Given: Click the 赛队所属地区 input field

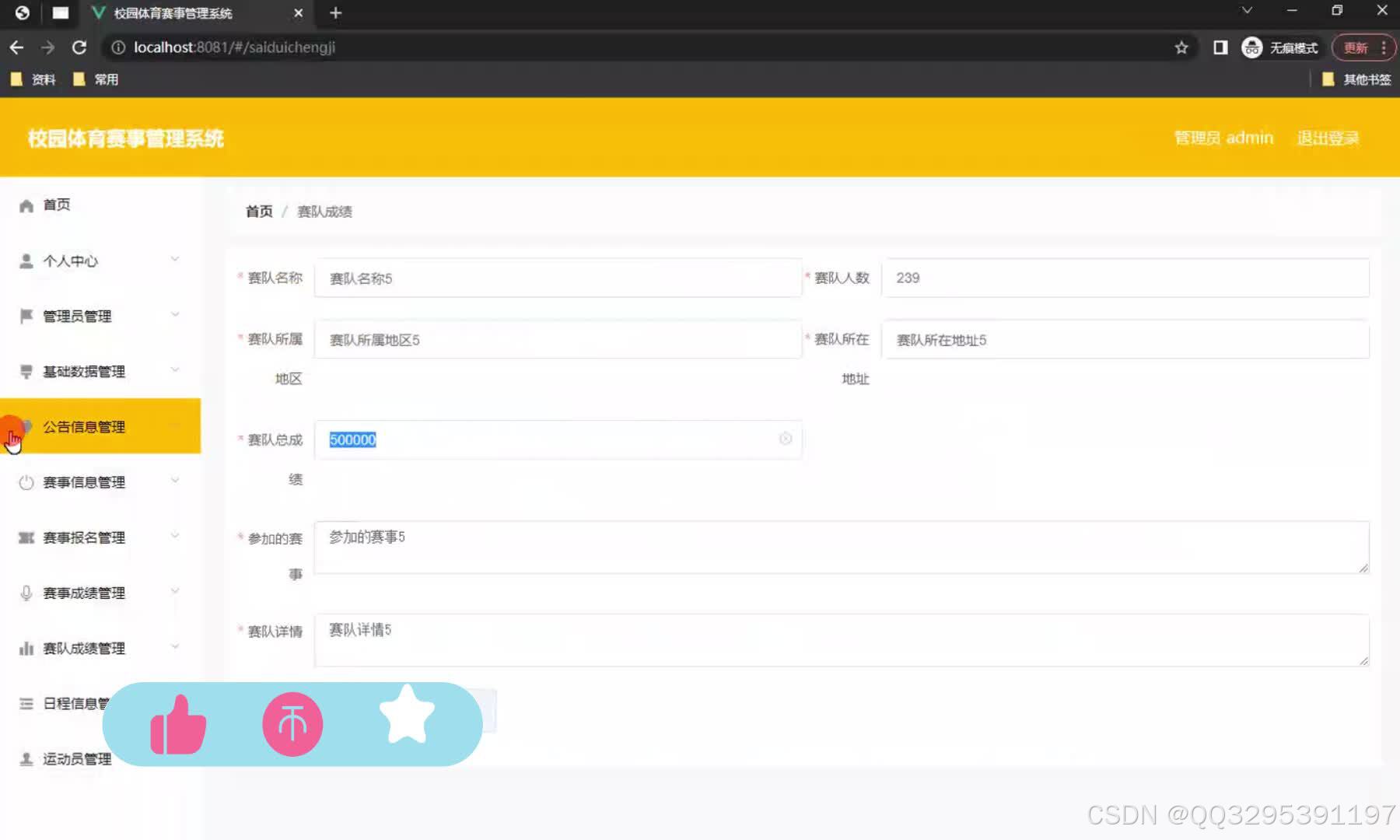Looking at the screenshot, I should (x=558, y=339).
